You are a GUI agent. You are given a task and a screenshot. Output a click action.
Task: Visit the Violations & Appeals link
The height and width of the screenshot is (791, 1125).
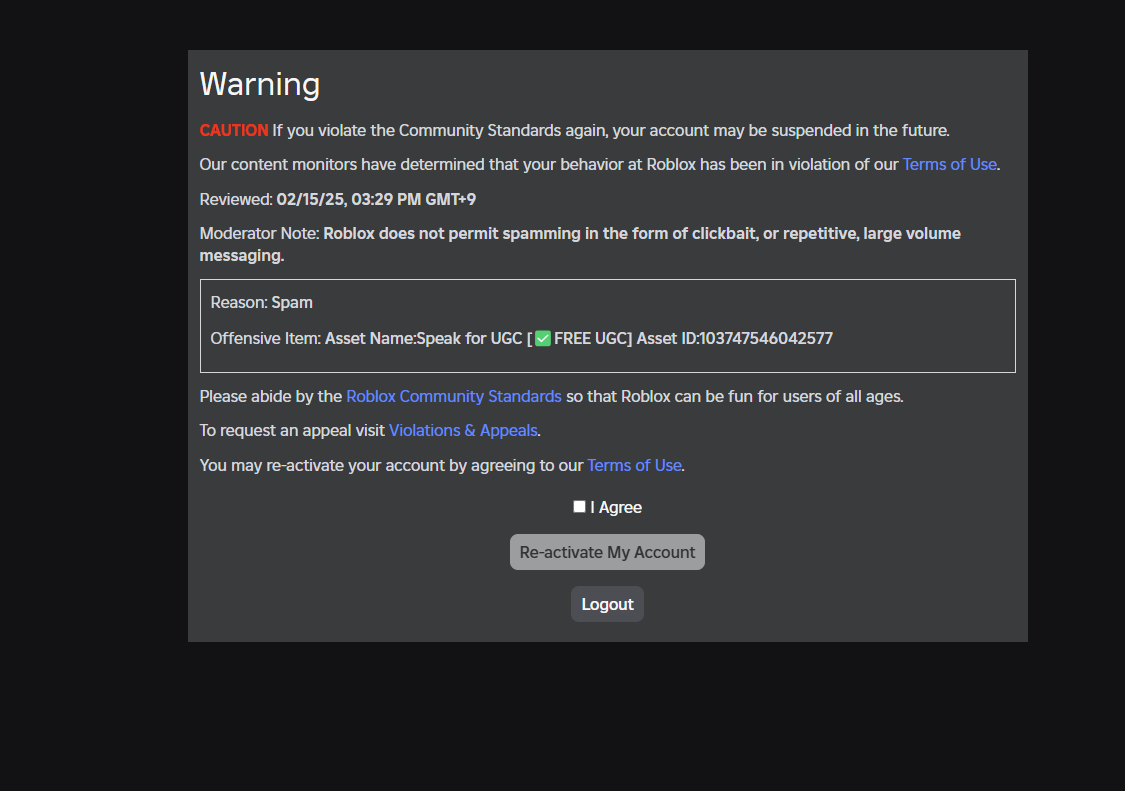coord(463,431)
